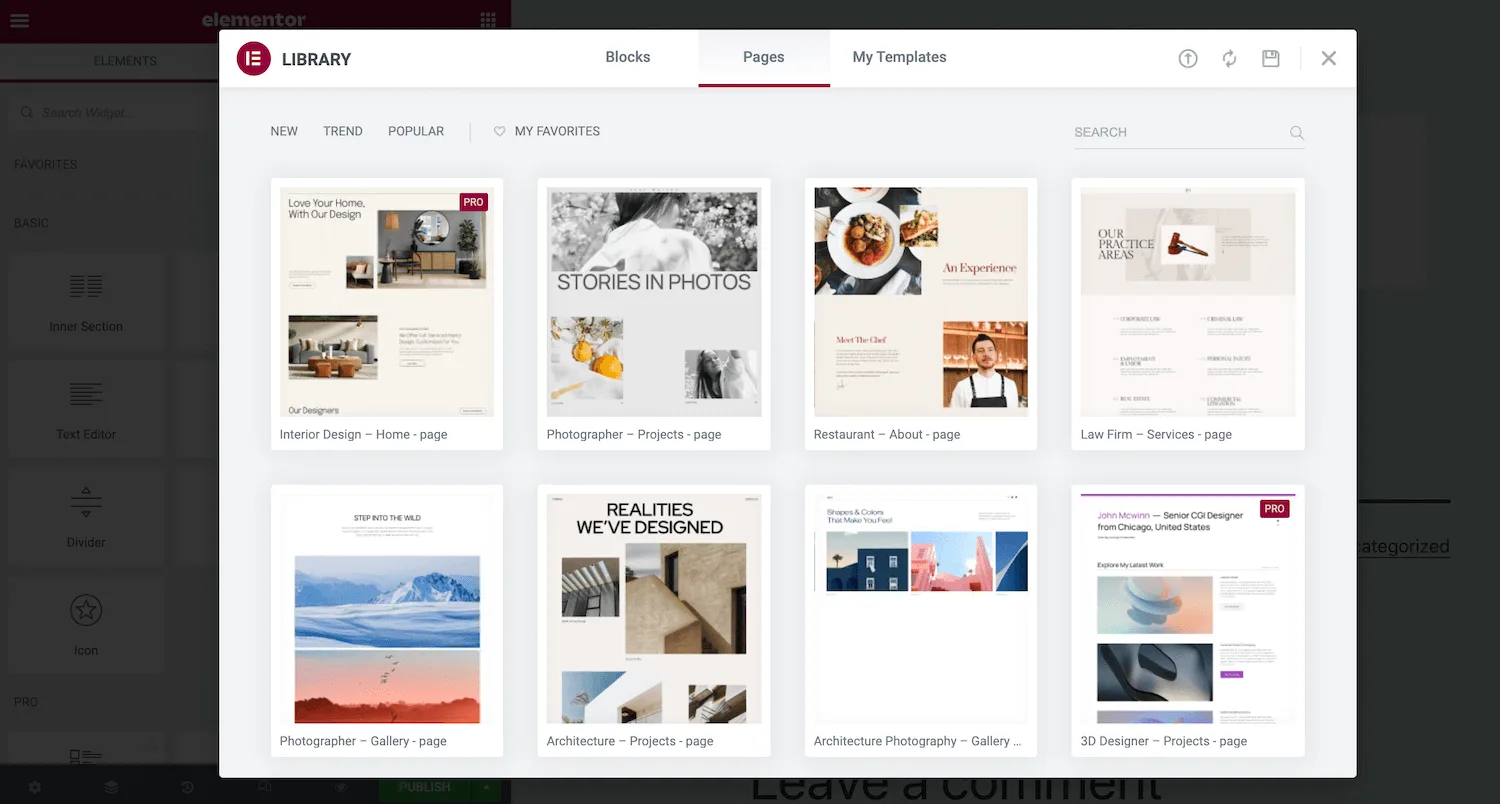The width and height of the screenshot is (1500, 804).
Task: Open the 3D Designer – Projects template thumbnail
Action: pyautogui.click(x=1188, y=609)
